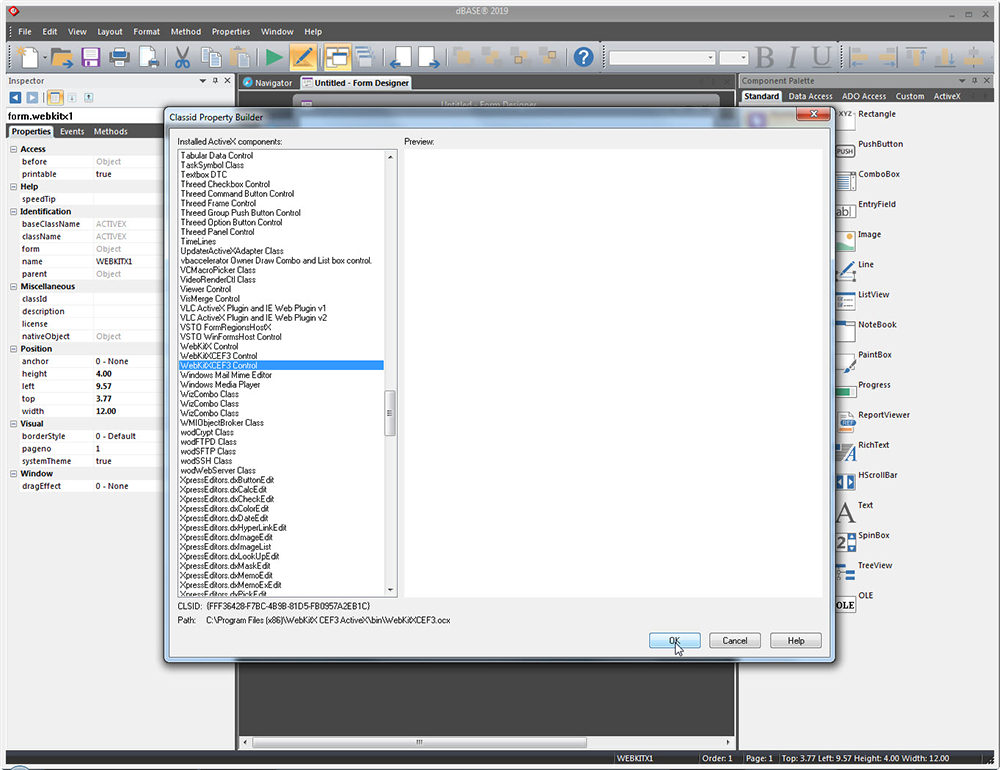Image resolution: width=1000 pixels, height=770 pixels.
Task: Select the PushButton component in the palette
Action: 869,147
